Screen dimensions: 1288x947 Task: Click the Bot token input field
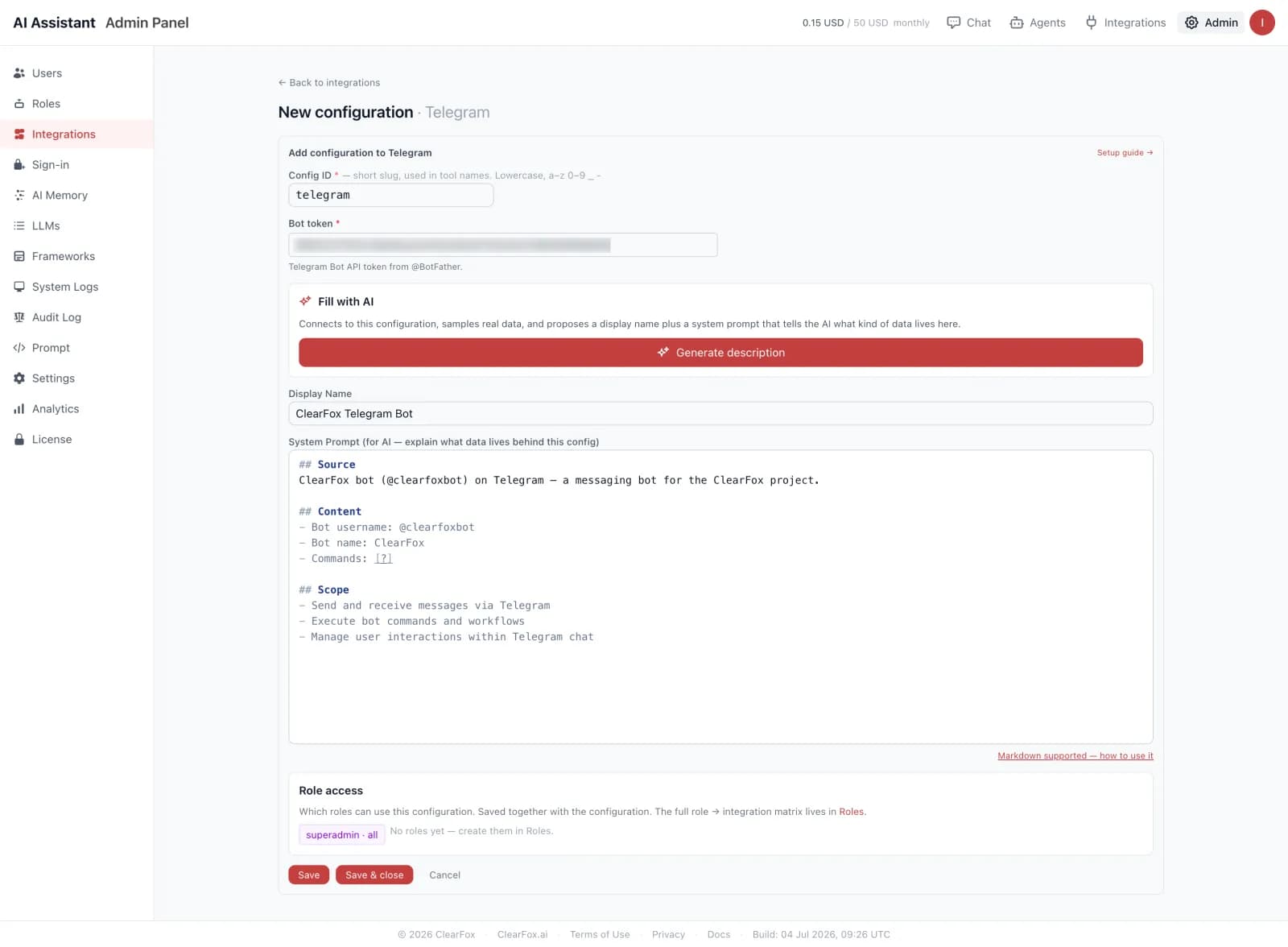502,245
